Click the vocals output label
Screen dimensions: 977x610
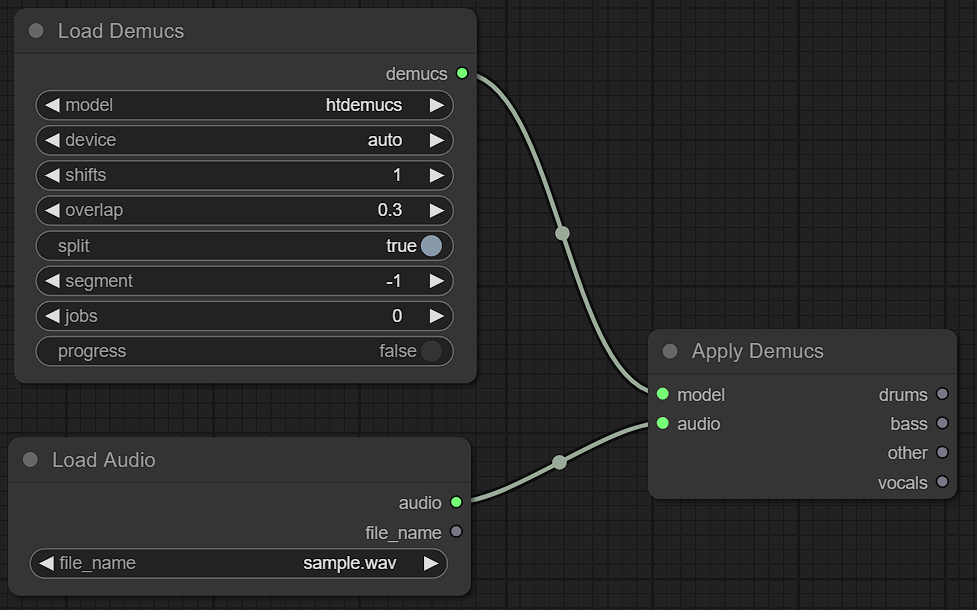coord(903,482)
